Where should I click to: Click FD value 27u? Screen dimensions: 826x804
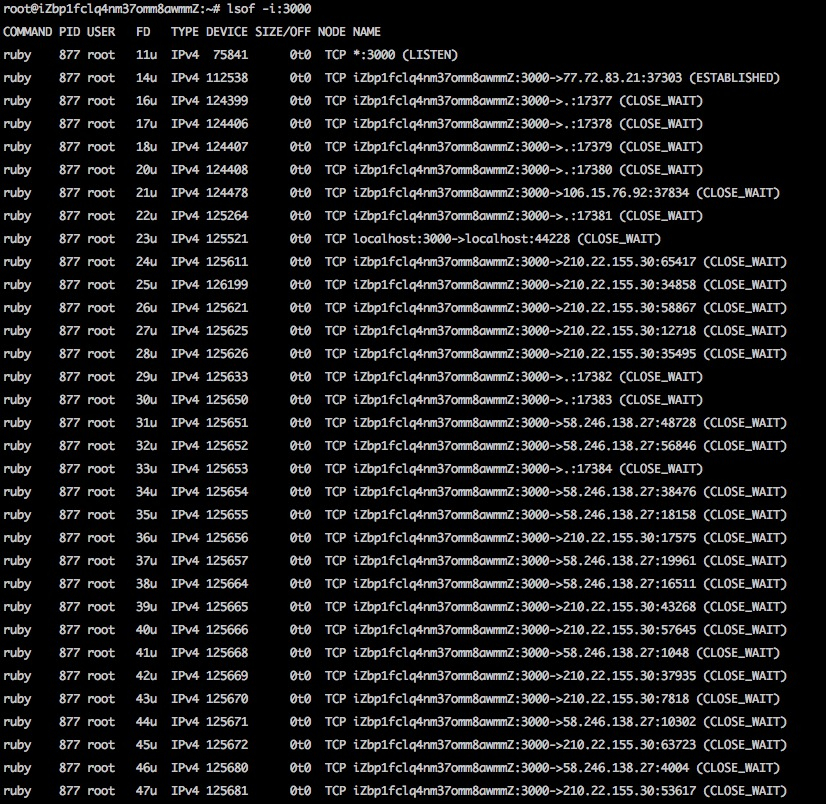(x=146, y=331)
